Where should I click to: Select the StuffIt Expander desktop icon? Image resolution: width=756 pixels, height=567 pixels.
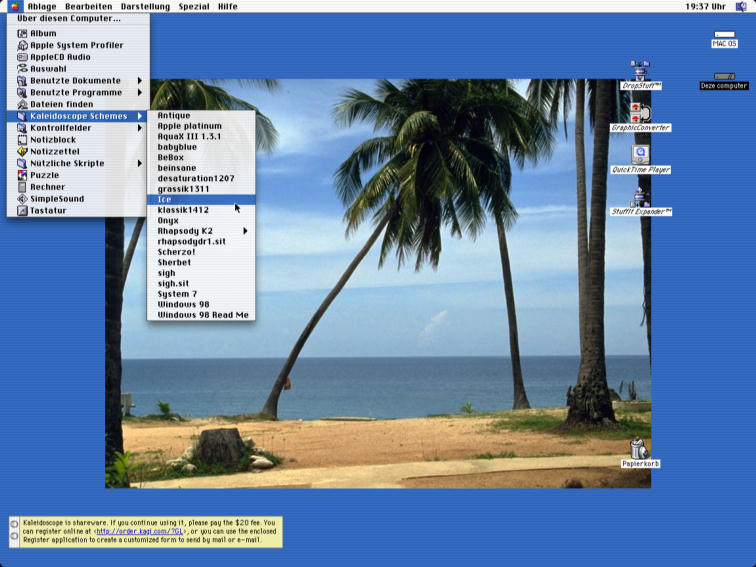point(640,197)
